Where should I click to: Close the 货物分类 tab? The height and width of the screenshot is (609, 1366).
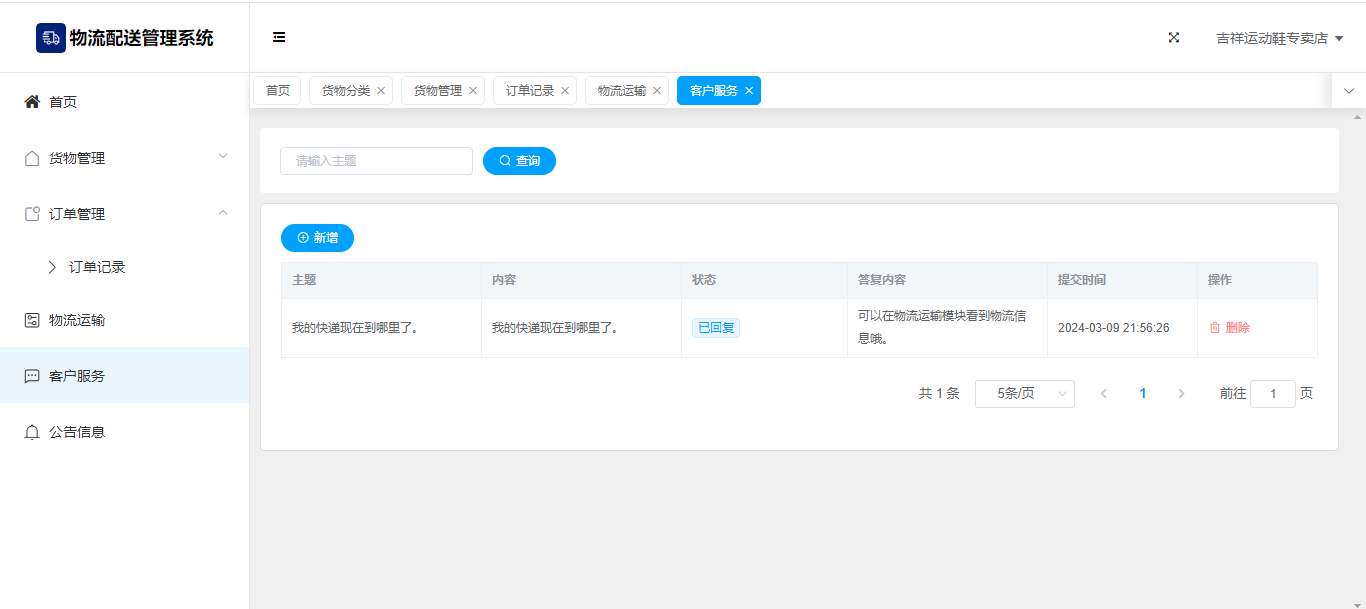pos(381,91)
